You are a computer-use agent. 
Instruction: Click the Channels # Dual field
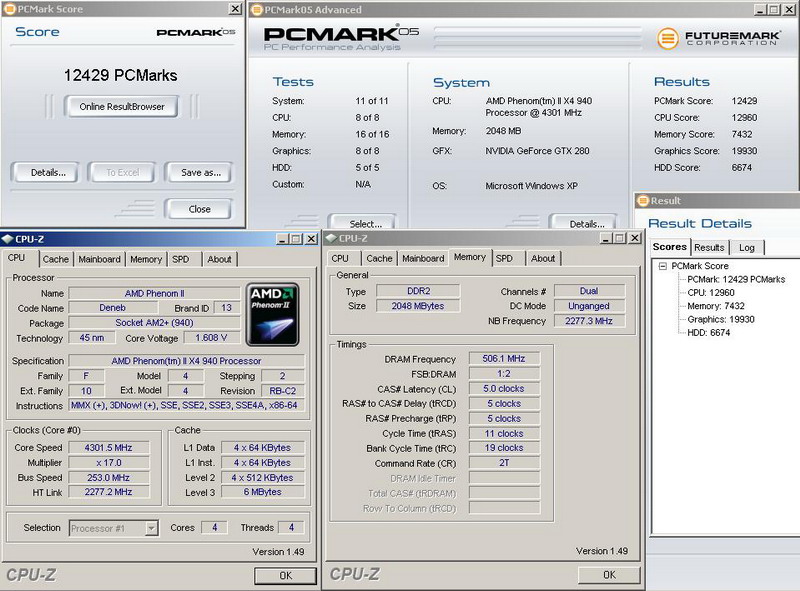tap(589, 291)
